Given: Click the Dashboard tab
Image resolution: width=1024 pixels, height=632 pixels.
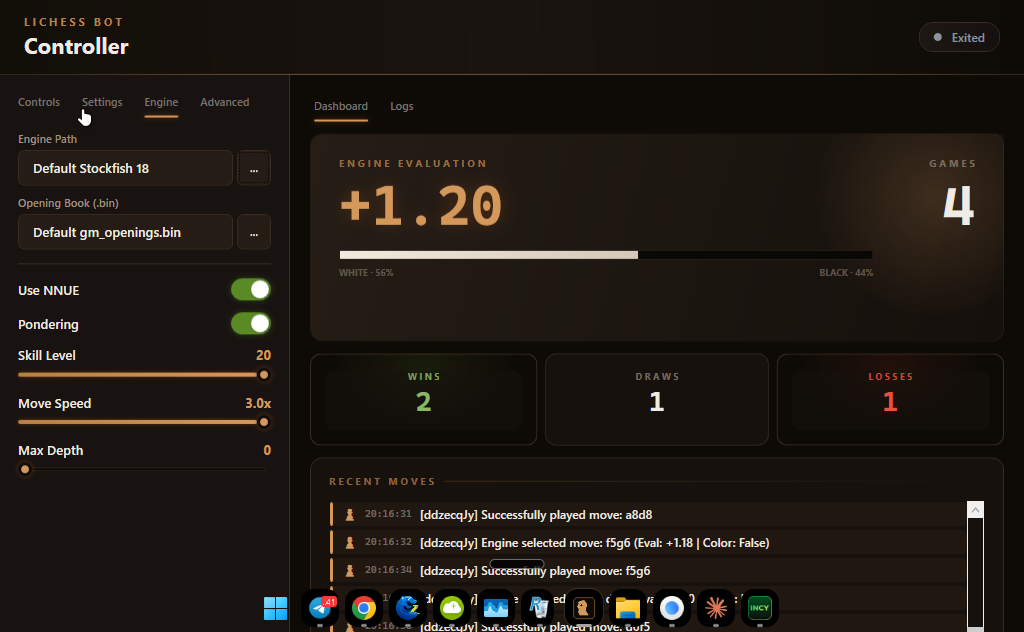Looking at the screenshot, I should pyautogui.click(x=340, y=106).
